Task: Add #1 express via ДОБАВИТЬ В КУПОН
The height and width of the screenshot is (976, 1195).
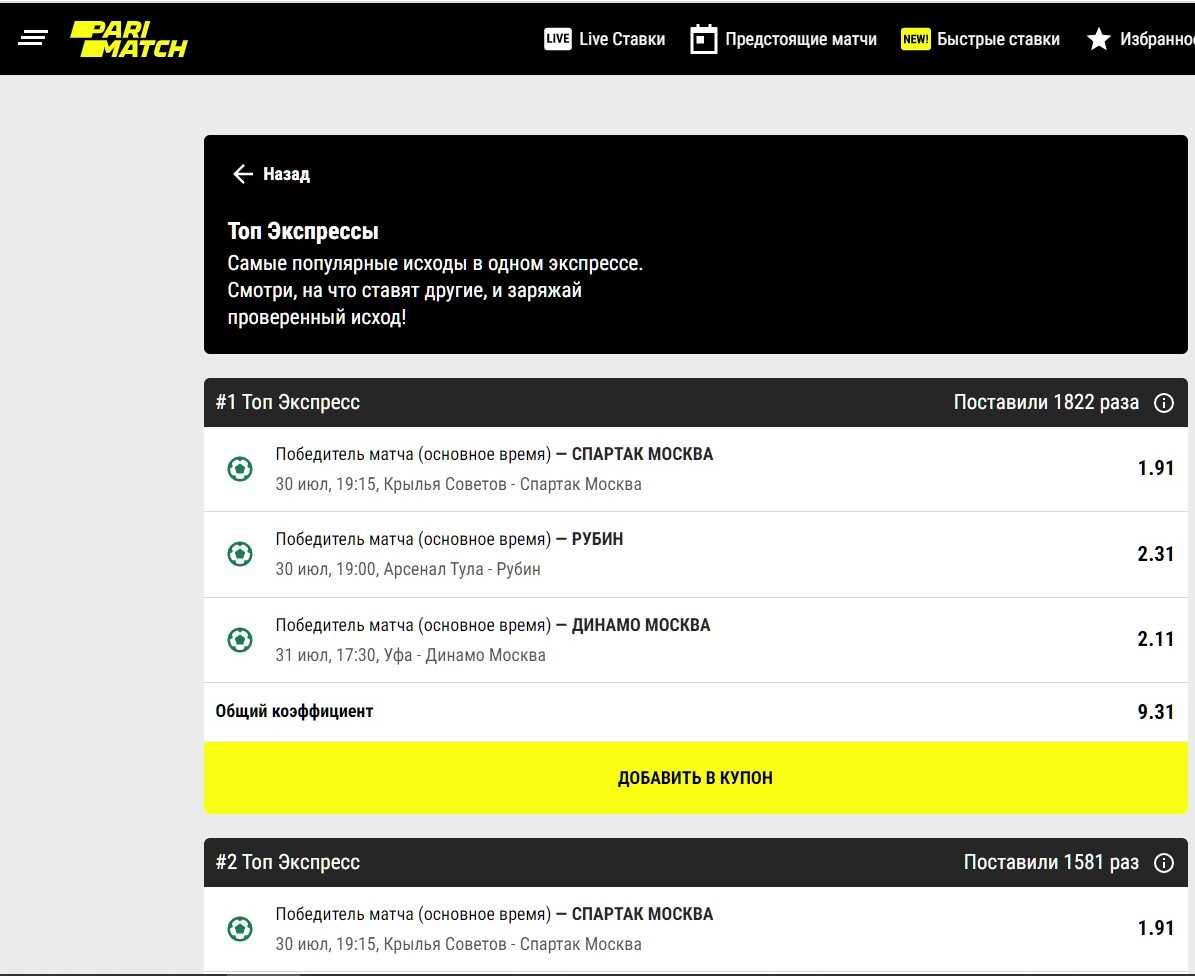Action: 695,778
